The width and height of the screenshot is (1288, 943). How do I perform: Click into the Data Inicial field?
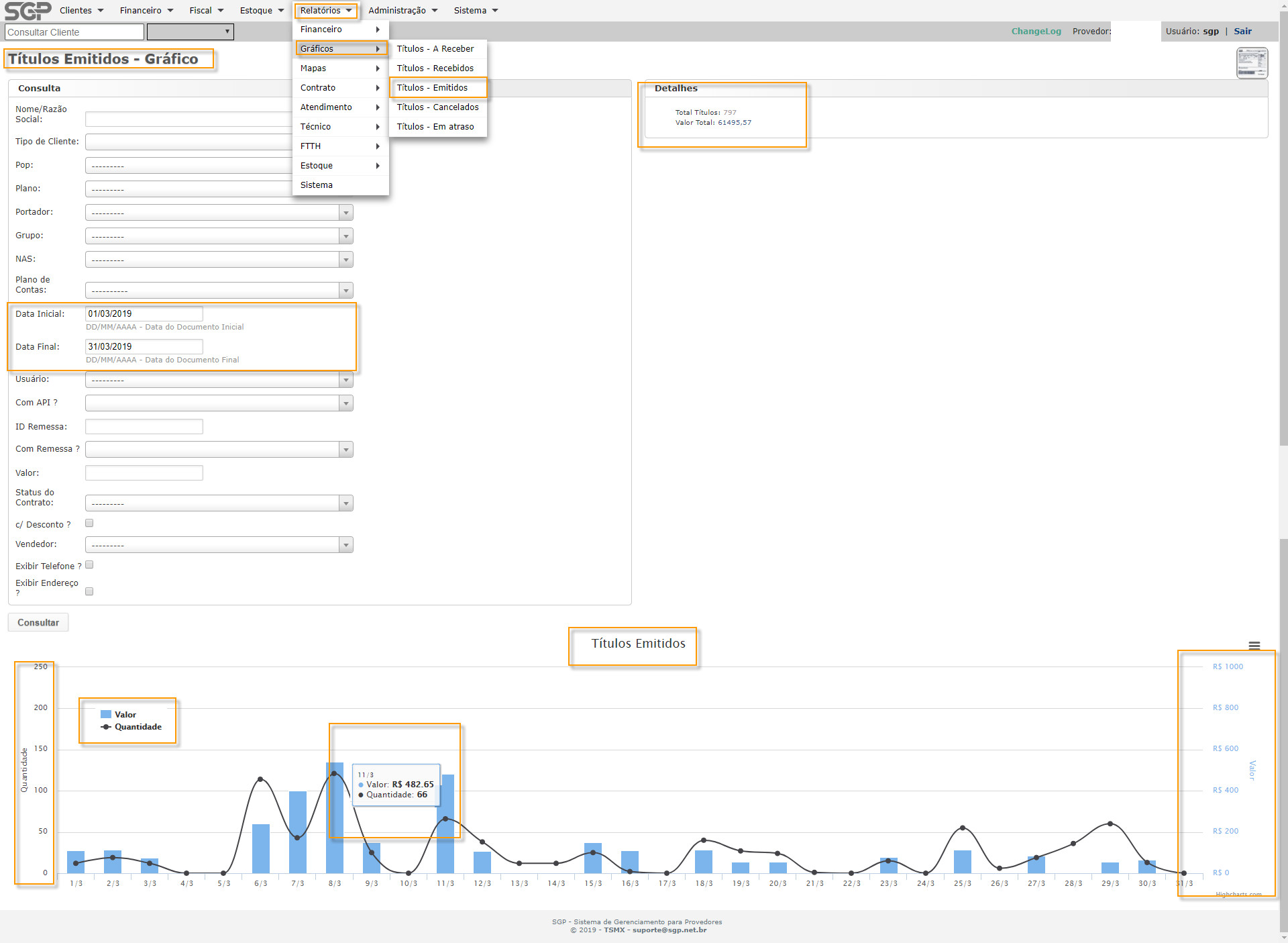[144, 313]
